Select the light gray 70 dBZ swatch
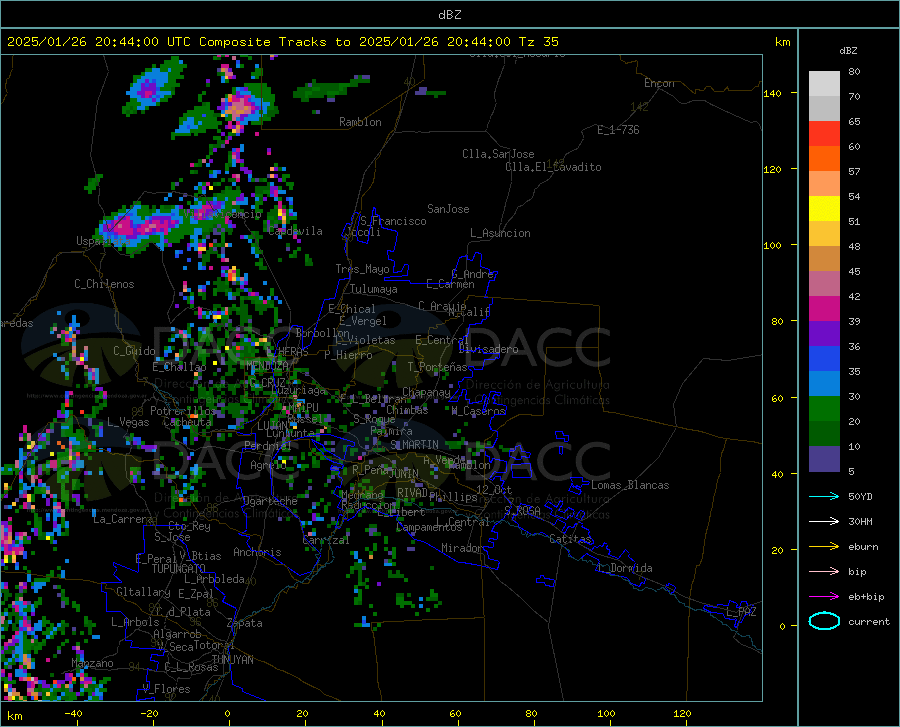This screenshot has height=727, width=900. (824, 84)
